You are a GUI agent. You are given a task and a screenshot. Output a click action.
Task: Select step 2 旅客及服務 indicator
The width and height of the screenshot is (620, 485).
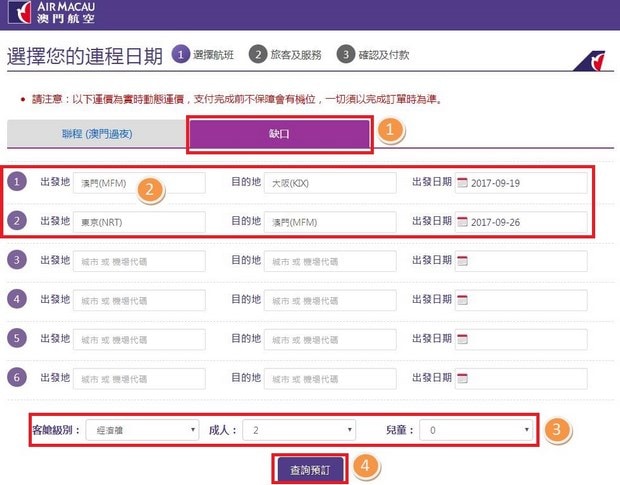285,55
